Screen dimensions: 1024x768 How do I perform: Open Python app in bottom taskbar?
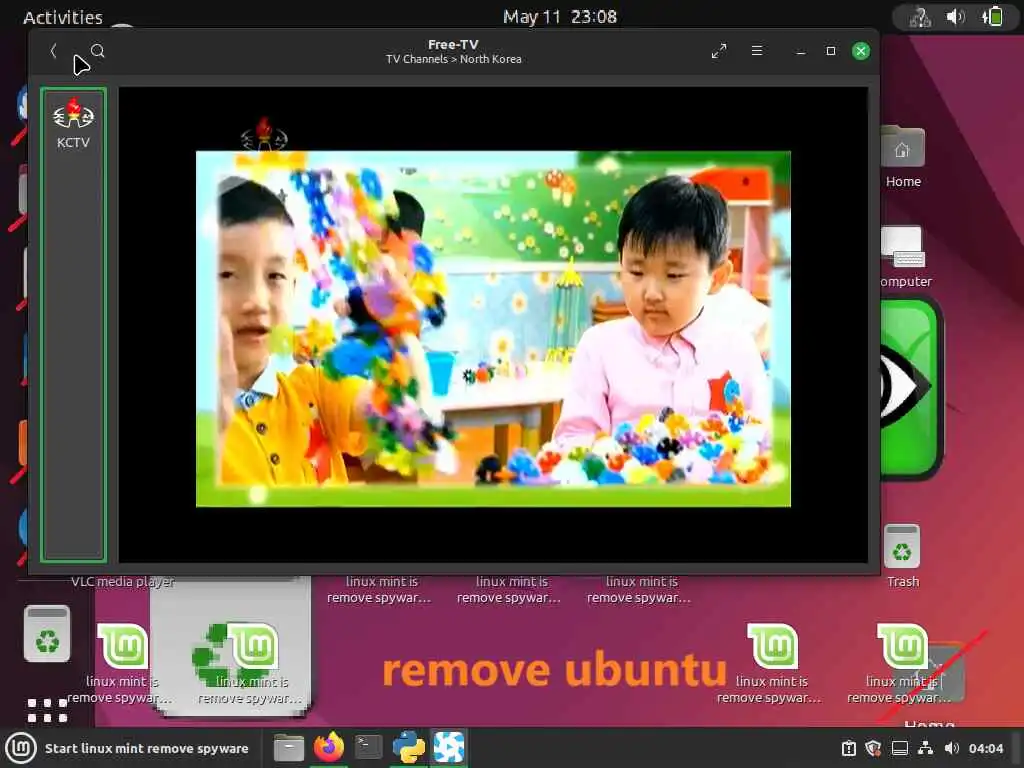(x=409, y=748)
